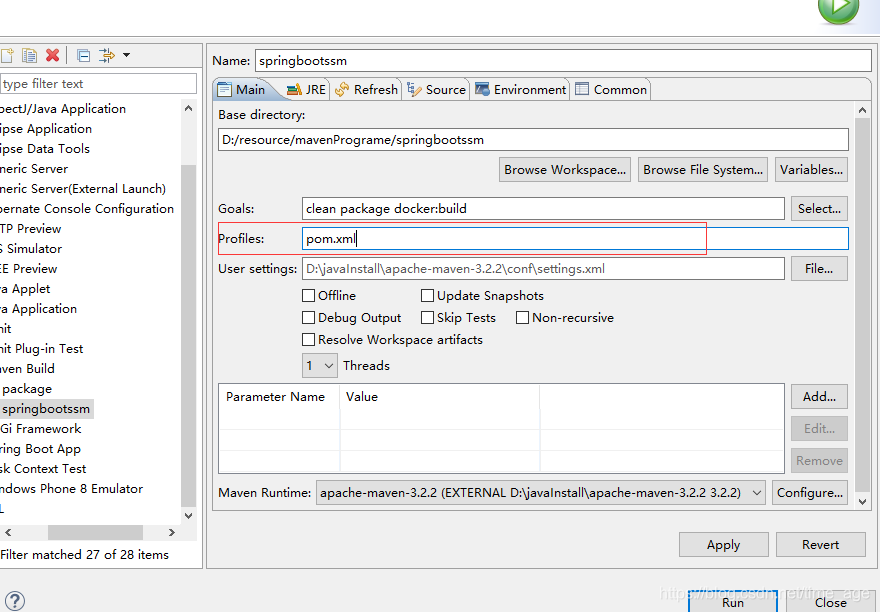Click the Browse File System... button

click(x=703, y=170)
